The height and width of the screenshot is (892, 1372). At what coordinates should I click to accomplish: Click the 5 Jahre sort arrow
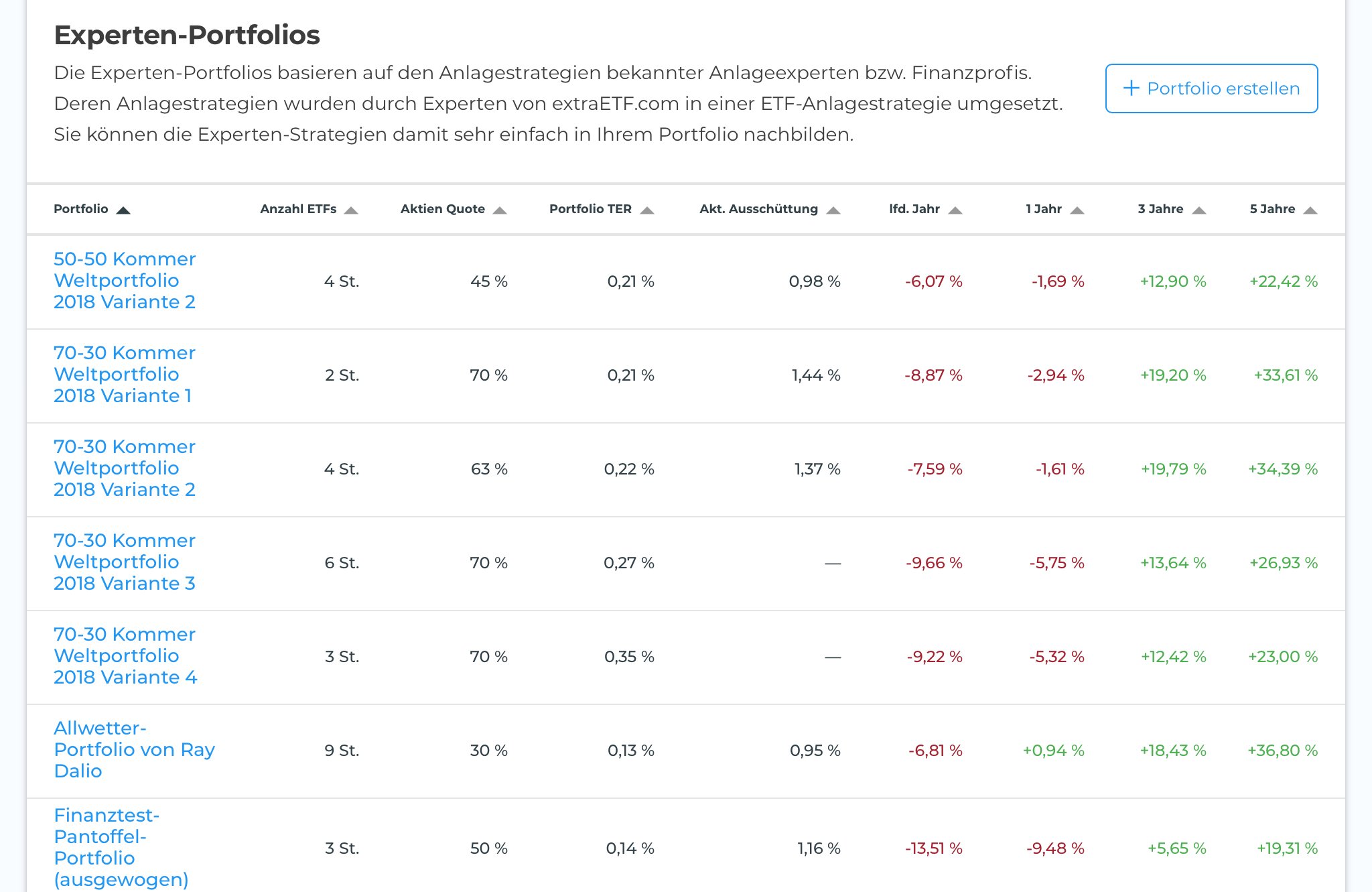point(1310,210)
